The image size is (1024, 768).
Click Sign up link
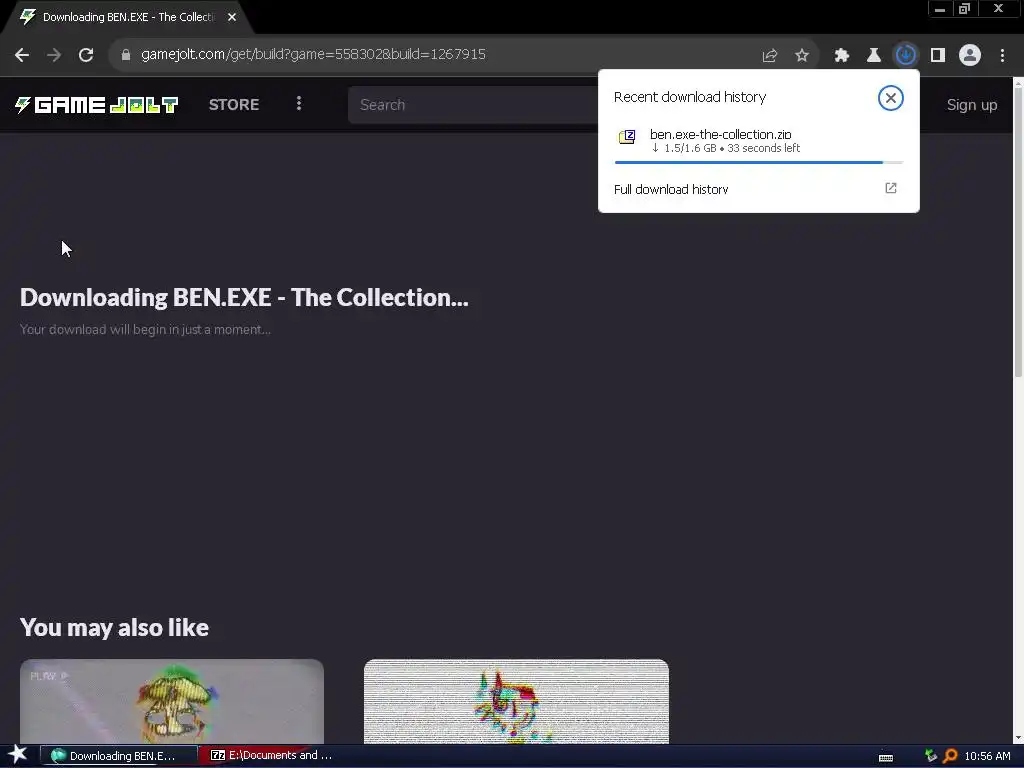[972, 105]
